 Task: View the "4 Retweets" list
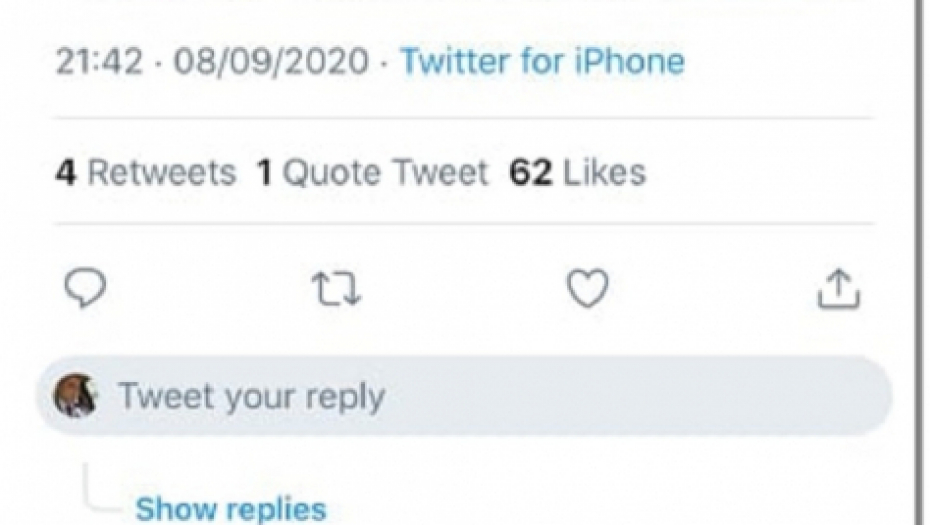[145, 172]
